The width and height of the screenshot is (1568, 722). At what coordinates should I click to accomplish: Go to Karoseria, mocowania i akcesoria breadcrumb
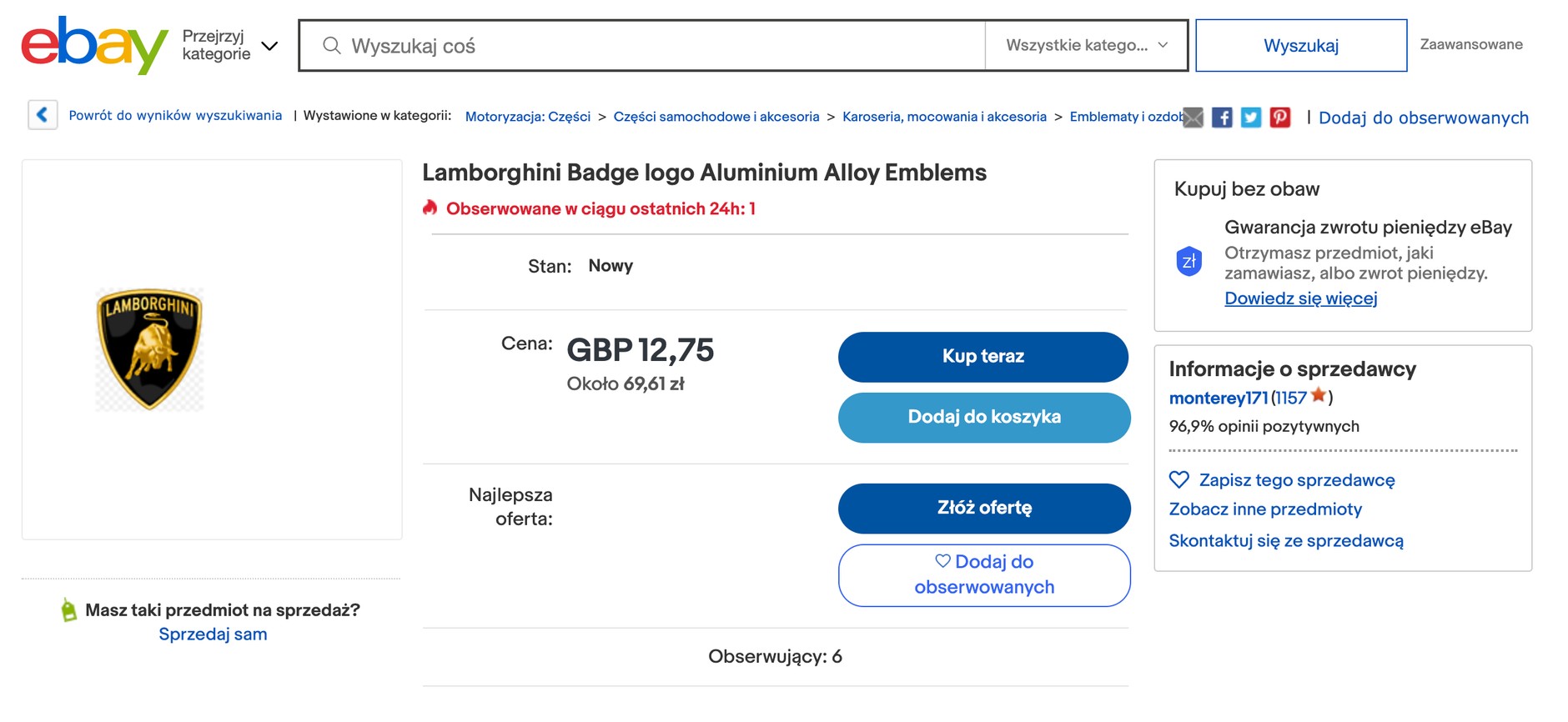[x=944, y=117]
